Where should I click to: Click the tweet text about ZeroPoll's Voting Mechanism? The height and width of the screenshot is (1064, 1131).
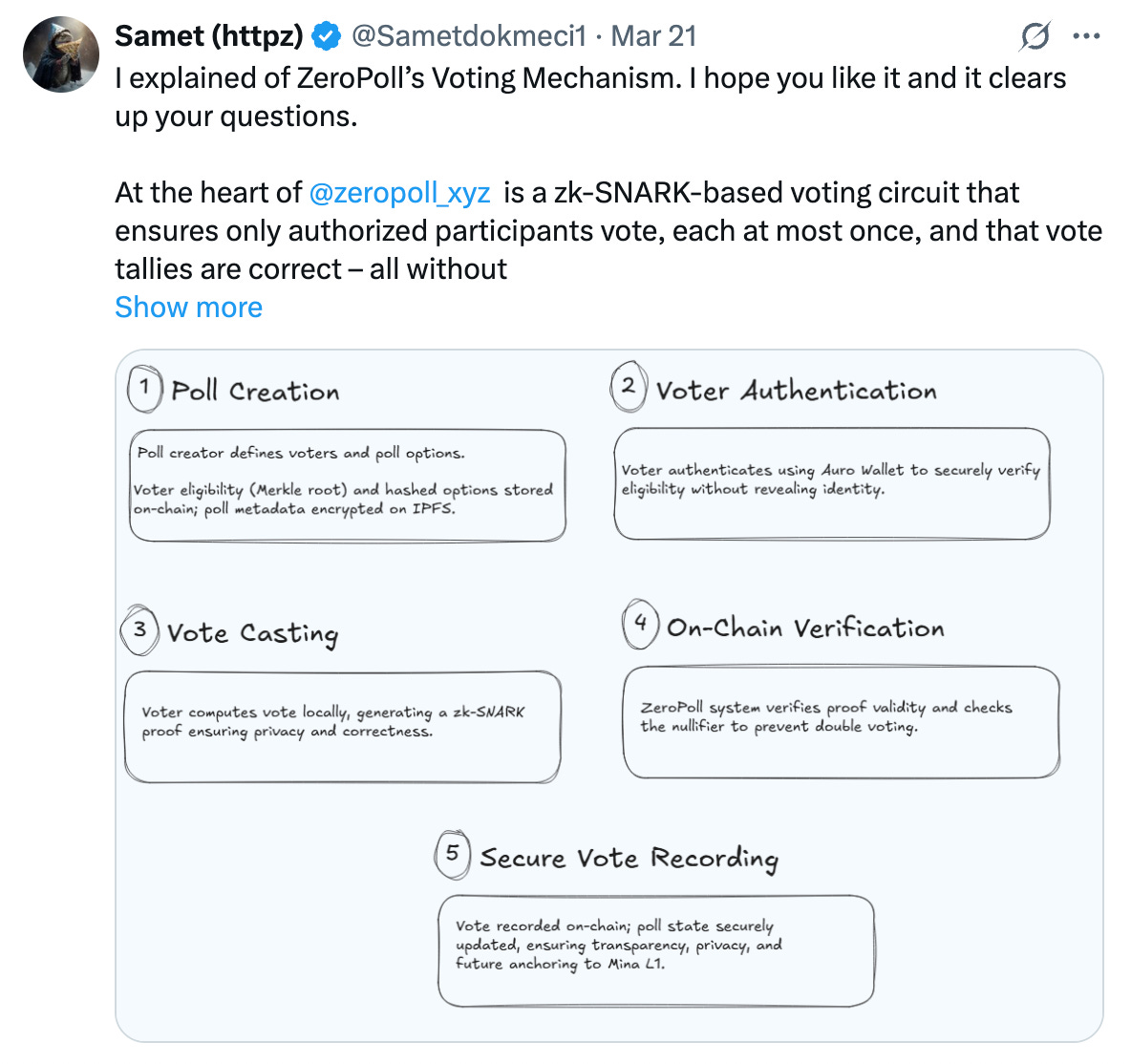click(x=590, y=97)
